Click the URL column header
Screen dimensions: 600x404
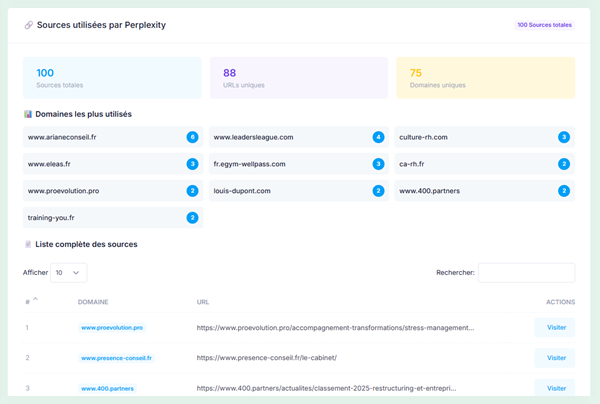(x=203, y=302)
